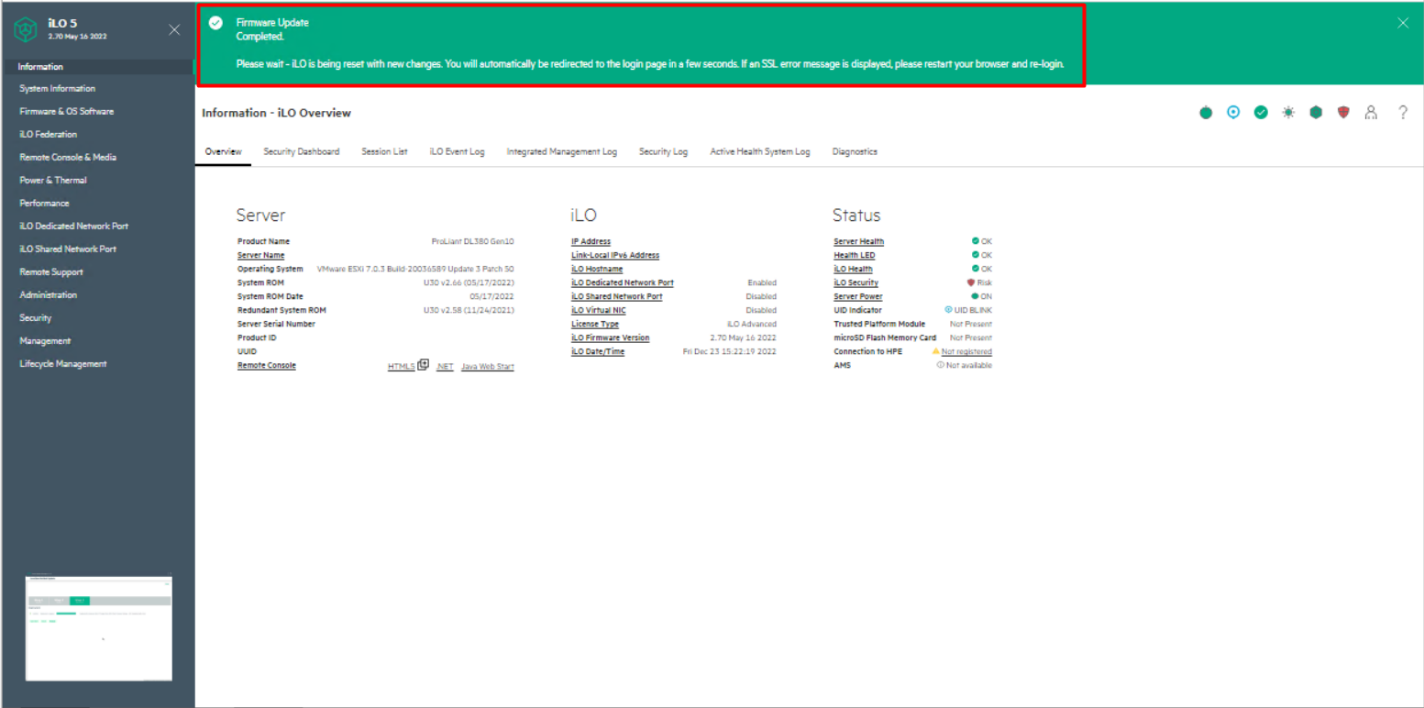
Task: Go to Remote Support
Action: click(51, 272)
